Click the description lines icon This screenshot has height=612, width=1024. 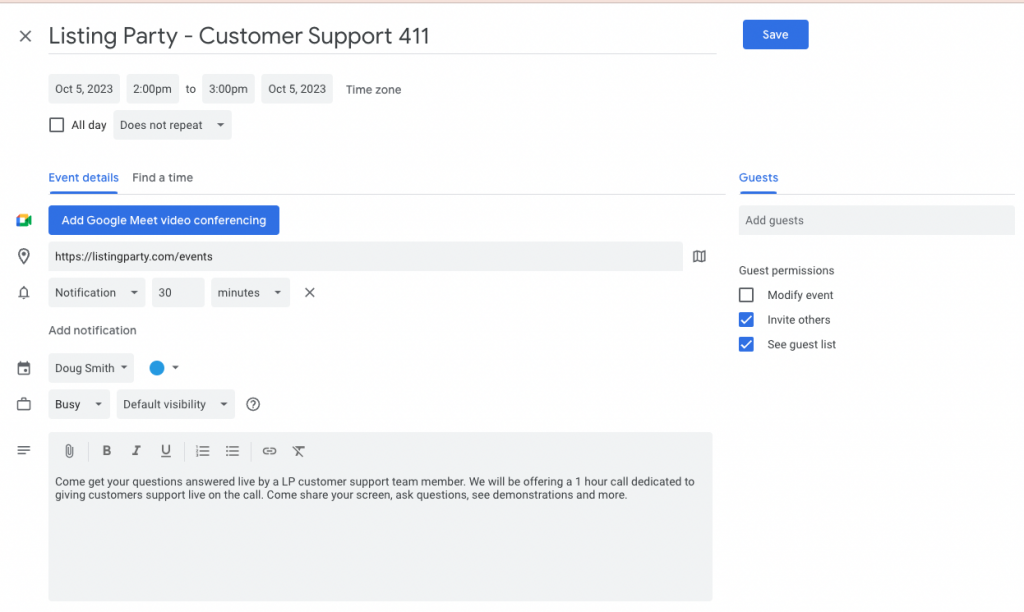[x=24, y=450]
